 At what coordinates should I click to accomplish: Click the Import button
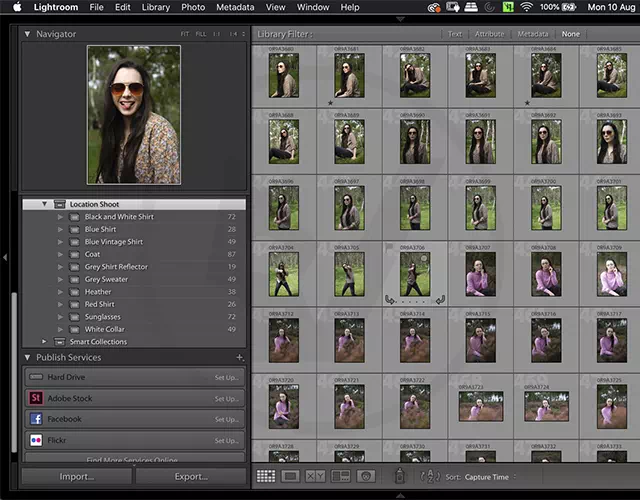[77, 476]
